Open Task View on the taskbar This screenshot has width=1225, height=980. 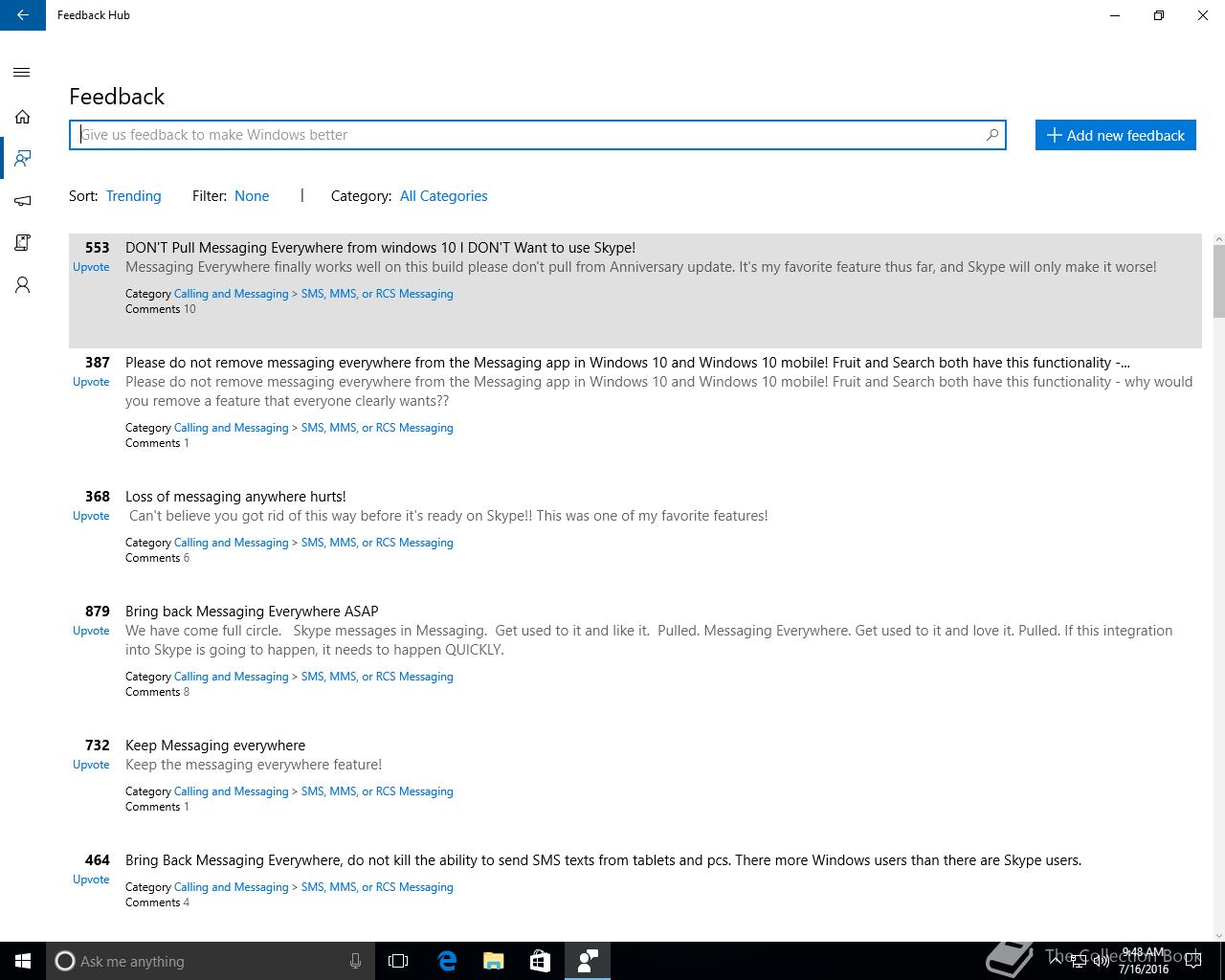pyautogui.click(x=398, y=961)
